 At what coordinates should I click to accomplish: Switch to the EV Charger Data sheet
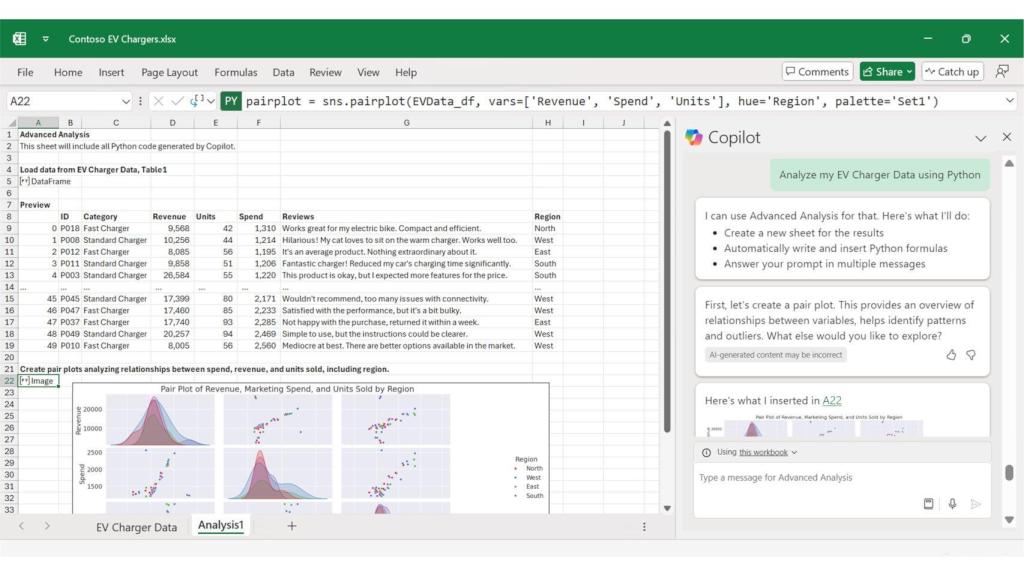[x=137, y=527]
